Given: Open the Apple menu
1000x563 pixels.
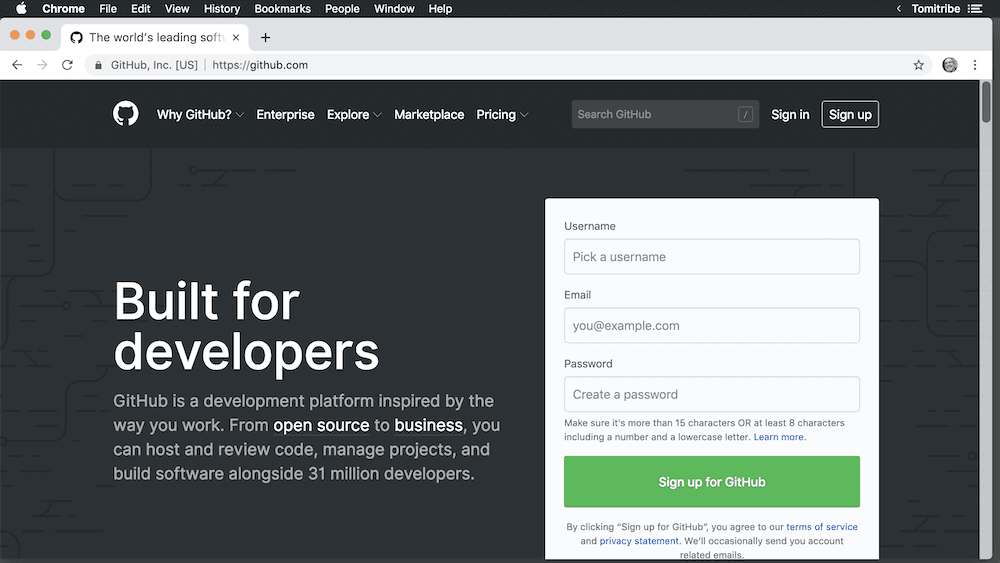Looking at the screenshot, I should coord(21,8).
